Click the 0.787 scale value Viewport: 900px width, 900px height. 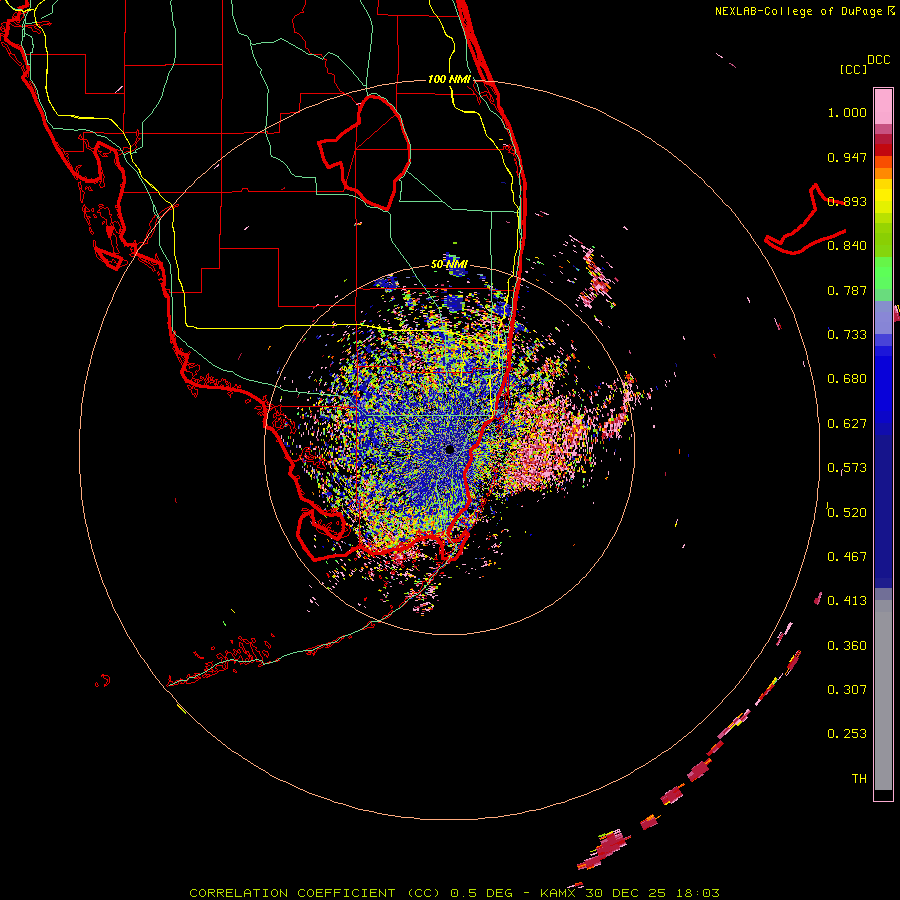click(847, 290)
